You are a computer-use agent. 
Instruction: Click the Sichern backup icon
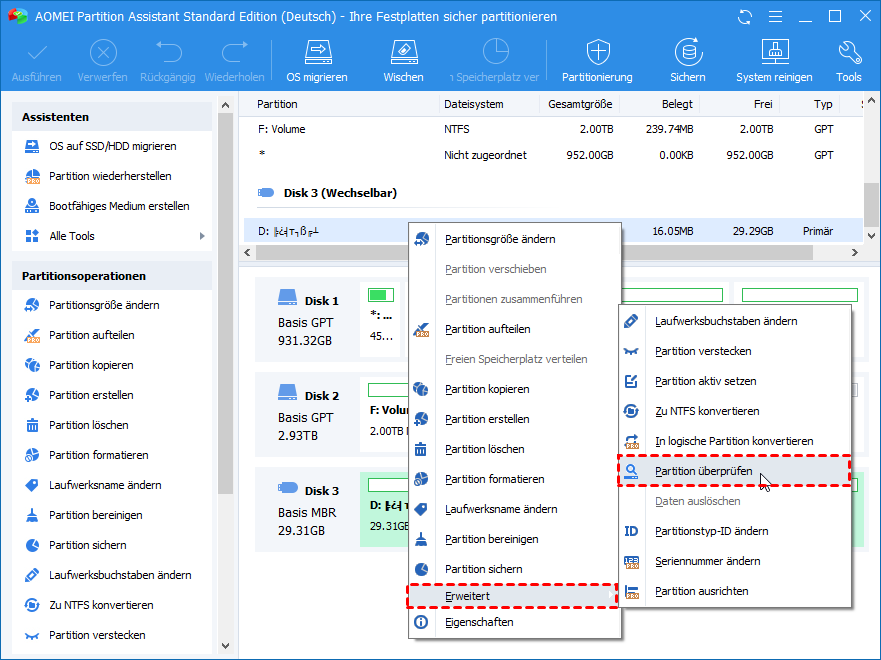[688, 52]
